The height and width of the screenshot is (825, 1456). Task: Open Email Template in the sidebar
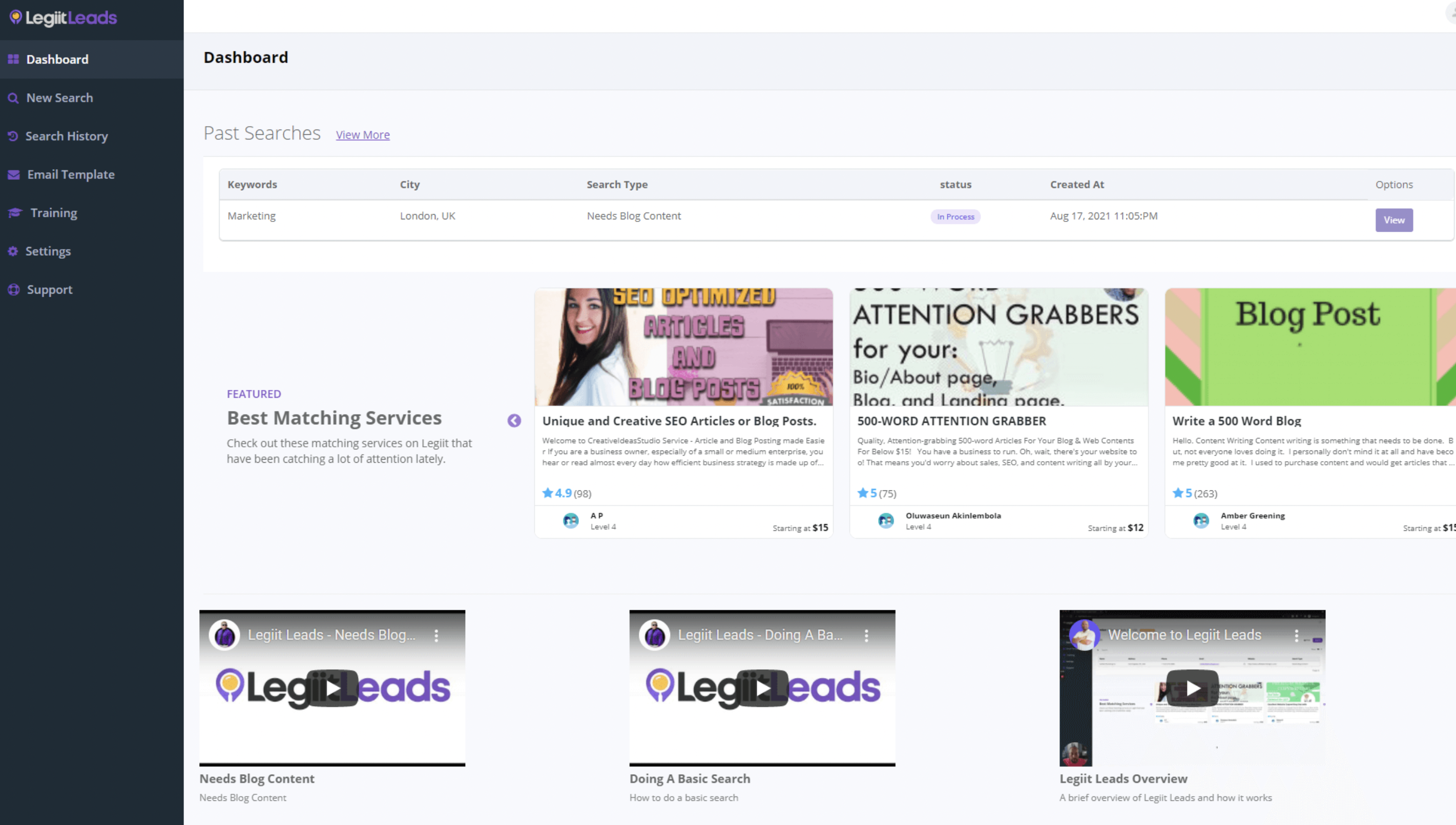pyautogui.click(x=92, y=175)
